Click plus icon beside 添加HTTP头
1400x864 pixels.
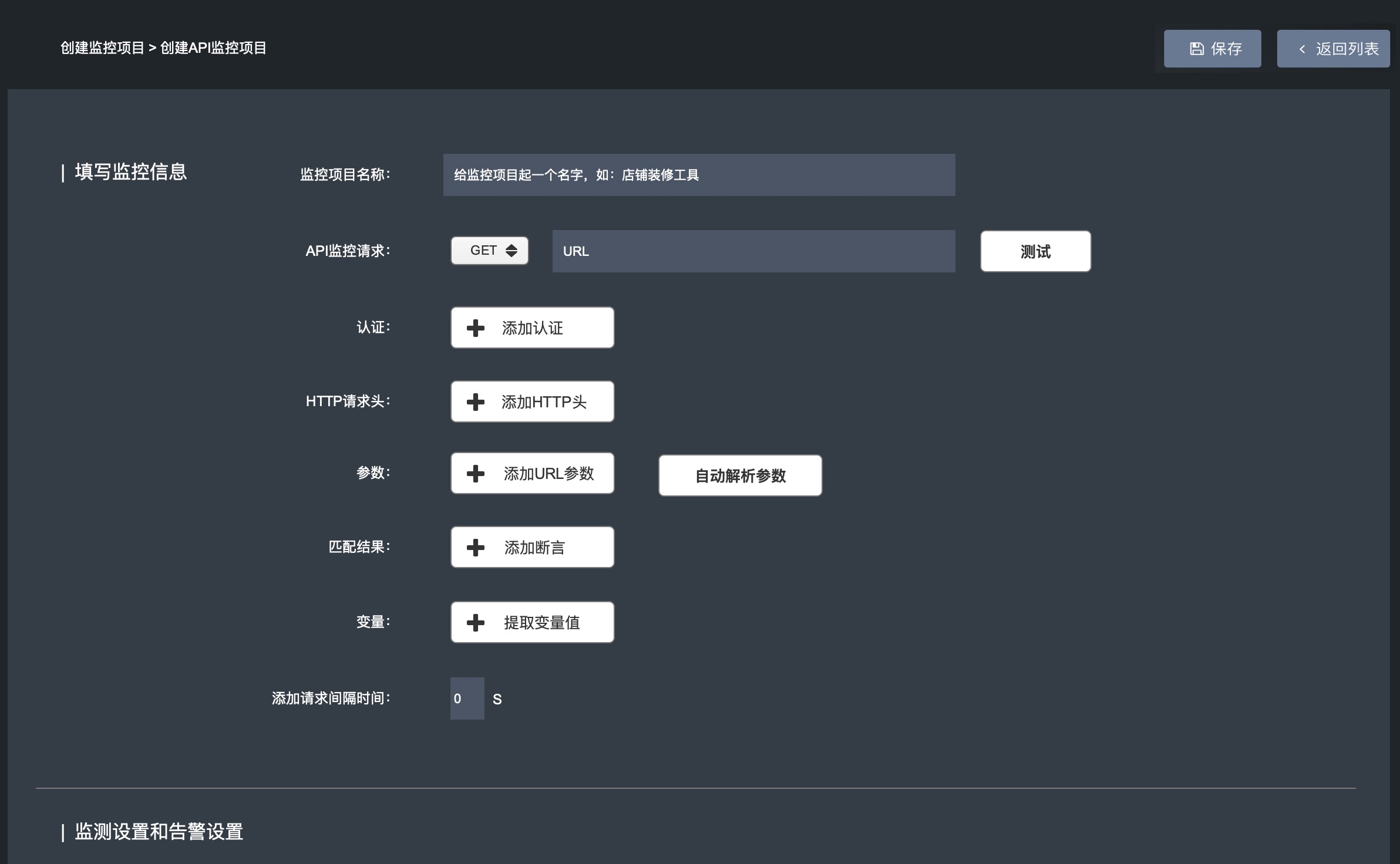click(476, 402)
